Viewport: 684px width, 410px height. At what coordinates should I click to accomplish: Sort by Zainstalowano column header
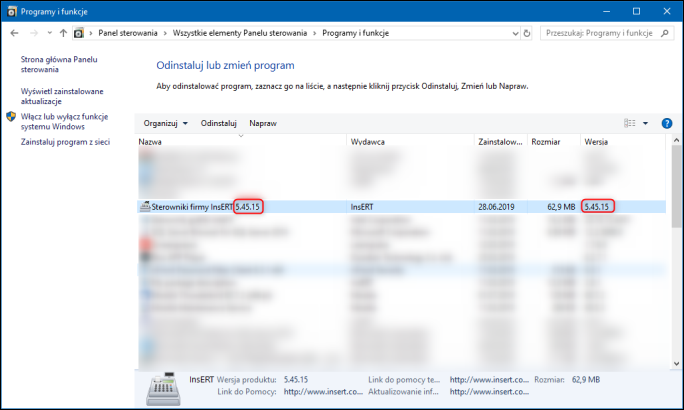[500, 141]
